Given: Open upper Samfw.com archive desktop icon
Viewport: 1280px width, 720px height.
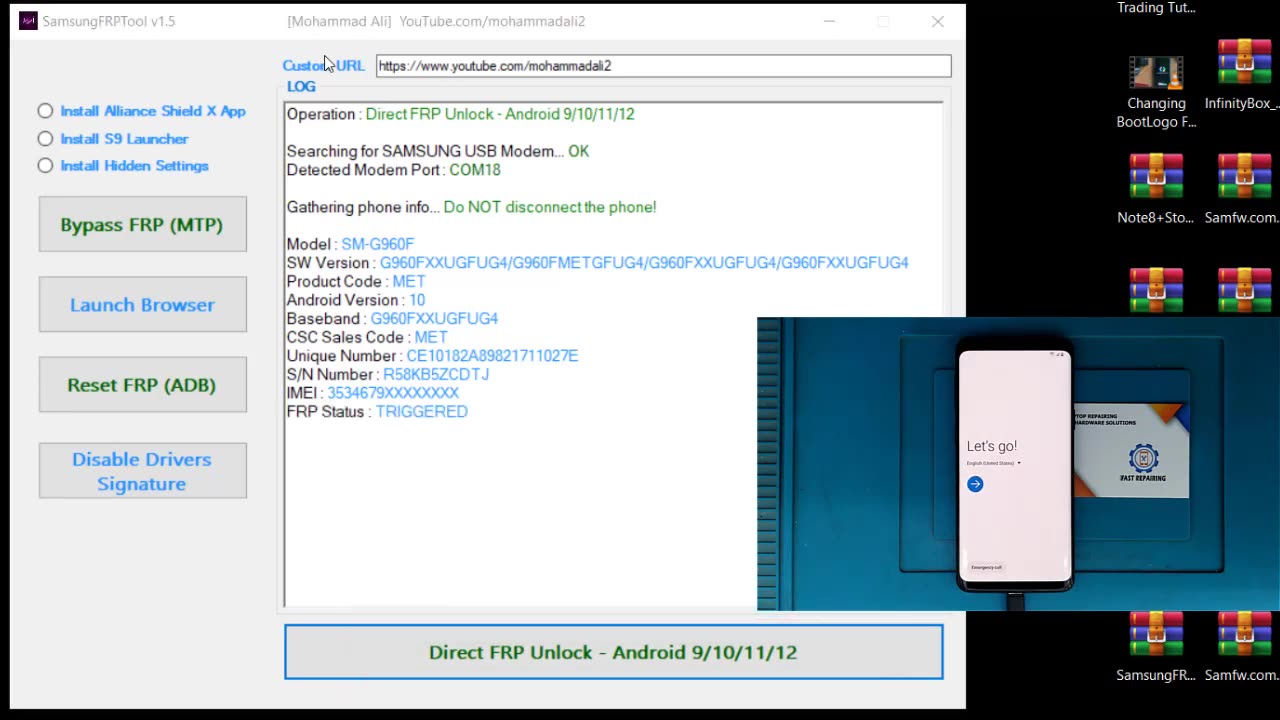Looking at the screenshot, I should point(1243,189).
